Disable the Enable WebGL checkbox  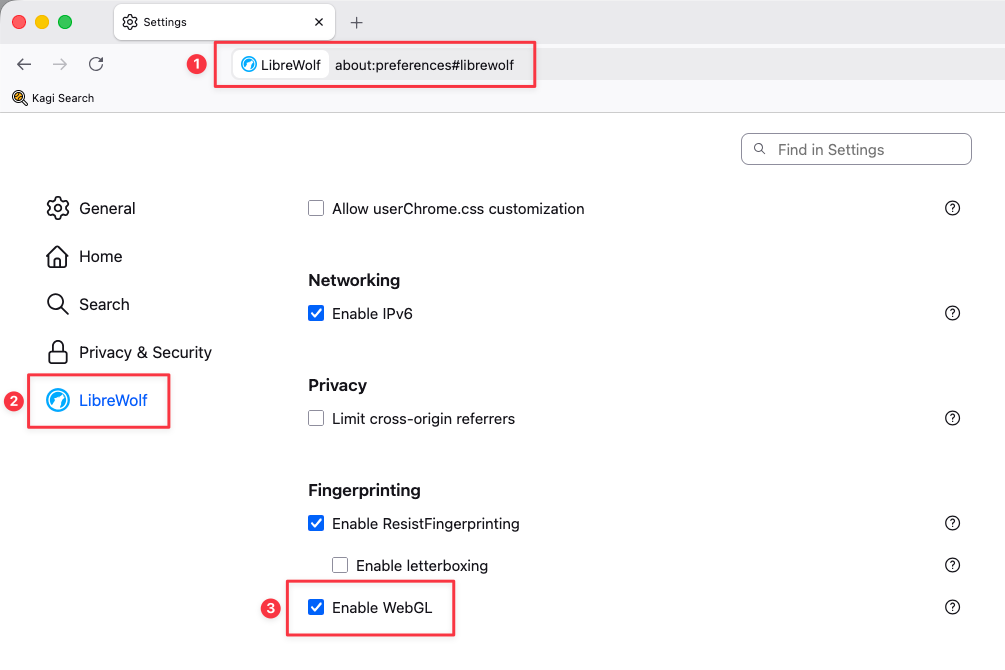tap(316, 607)
